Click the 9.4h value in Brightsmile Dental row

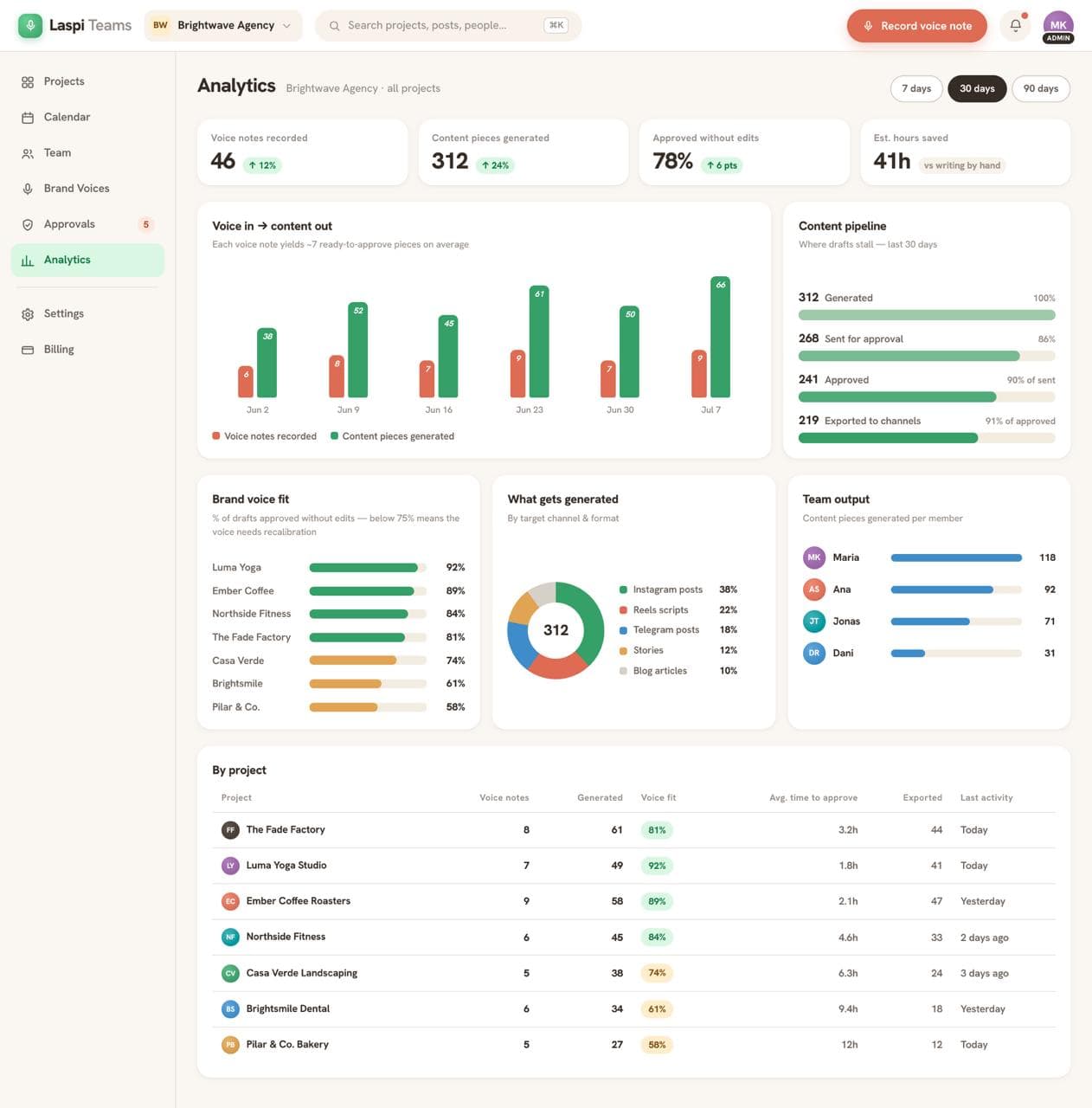point(848,1009)
